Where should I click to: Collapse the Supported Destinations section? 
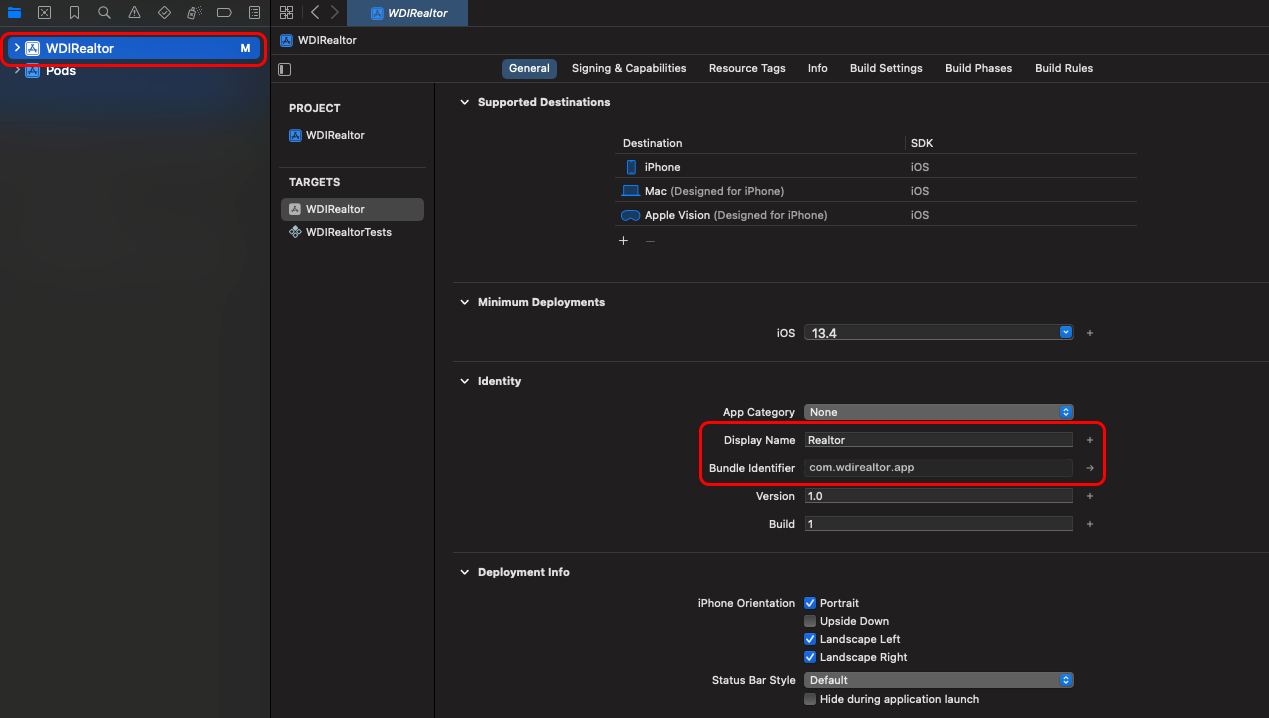pos(464,102)
